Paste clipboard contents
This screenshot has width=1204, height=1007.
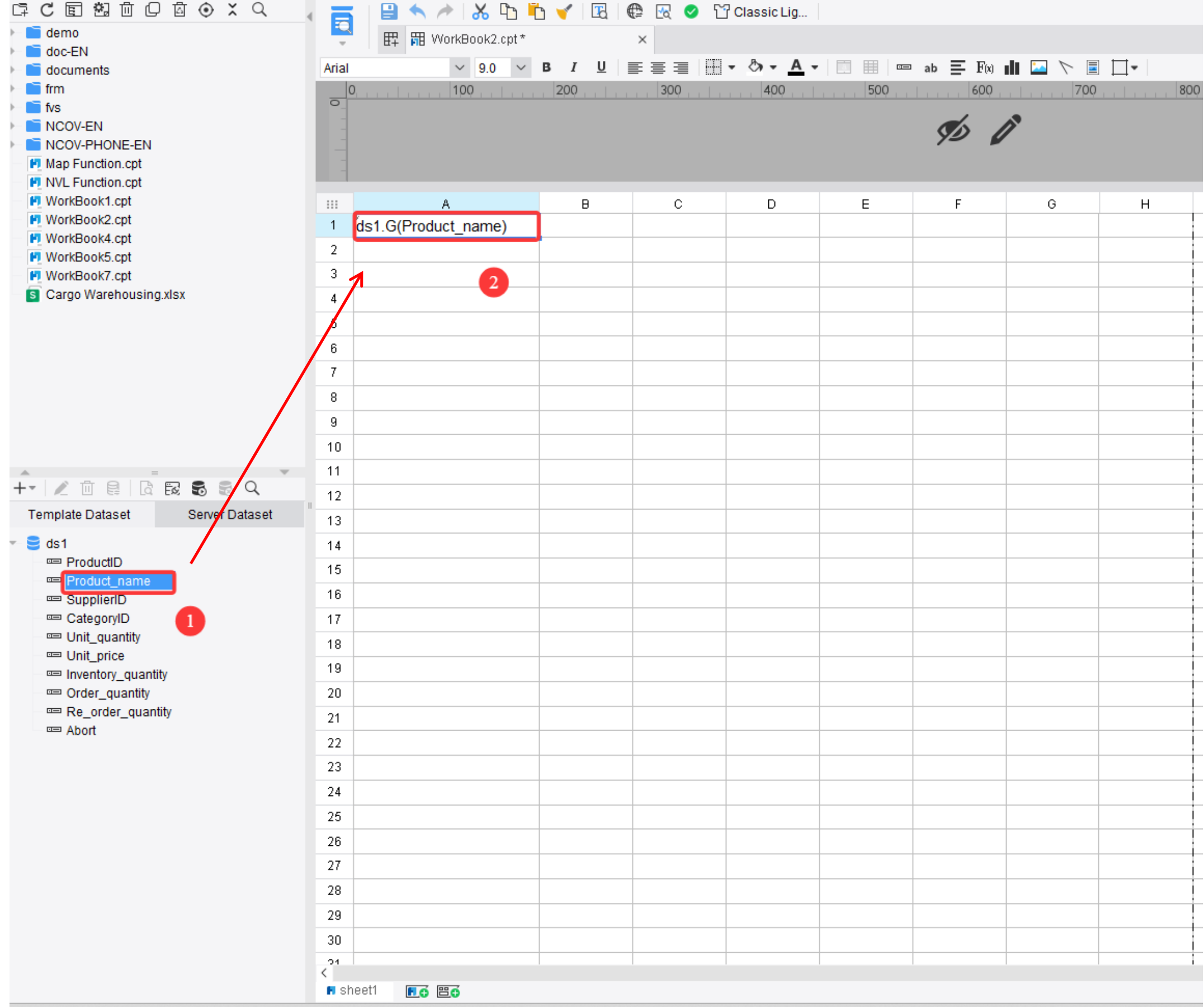coord(536,11)
